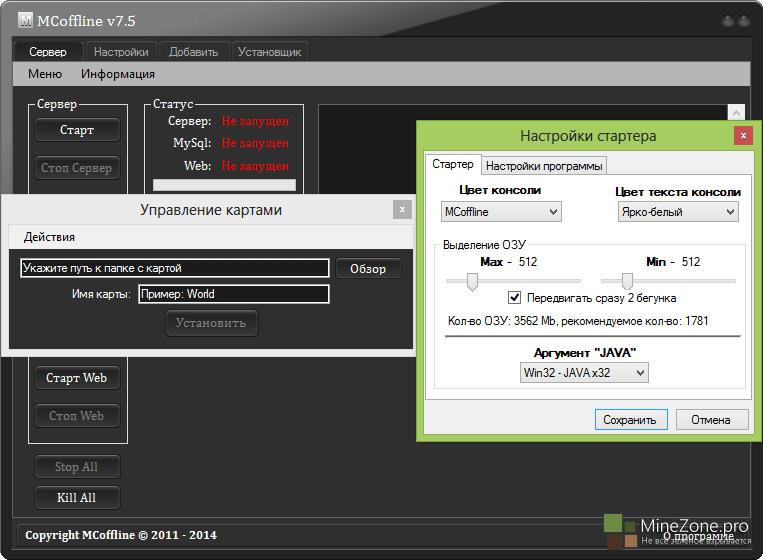Click the Max RAM slider handle
The height and width of the screenshot is (560, 763).
(470, 282)
